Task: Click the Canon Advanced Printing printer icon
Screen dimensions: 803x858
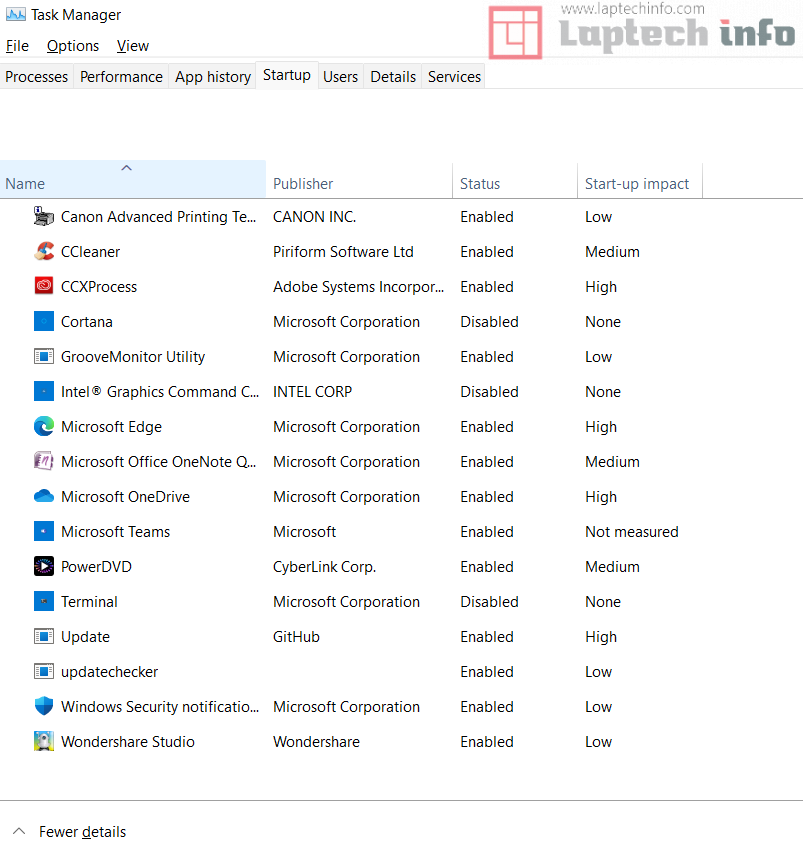Action: pos(44,217)
